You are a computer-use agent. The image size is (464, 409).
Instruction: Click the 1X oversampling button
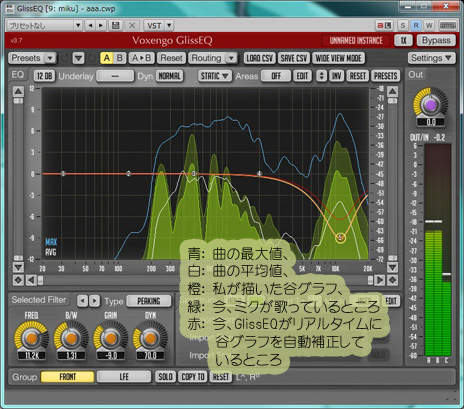(x=403, y=41)
